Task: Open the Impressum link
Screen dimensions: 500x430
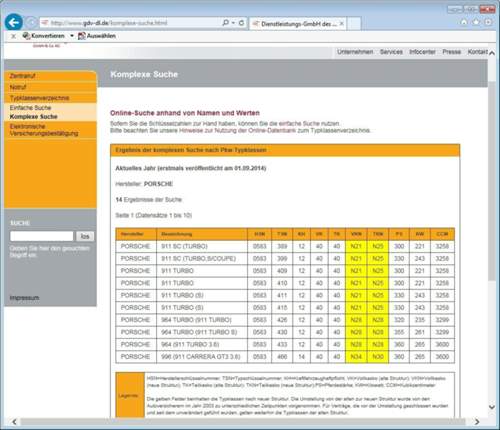Action: 24,298
